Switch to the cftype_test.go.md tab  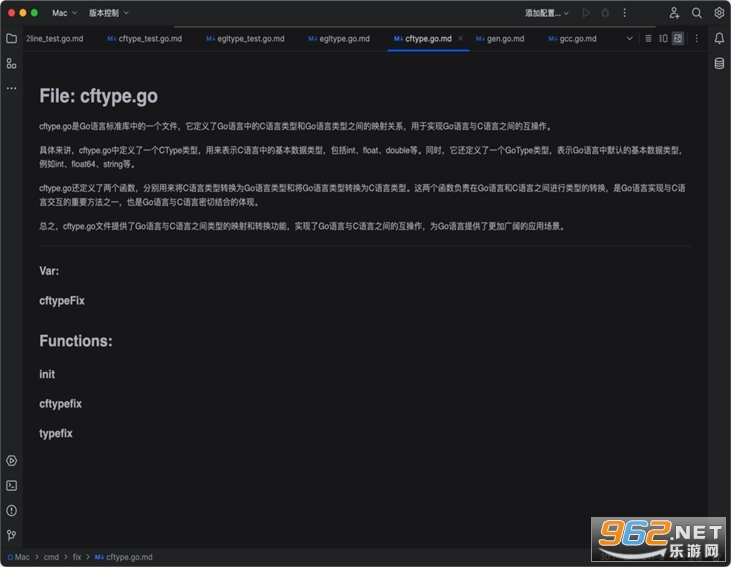click(145, 39)
